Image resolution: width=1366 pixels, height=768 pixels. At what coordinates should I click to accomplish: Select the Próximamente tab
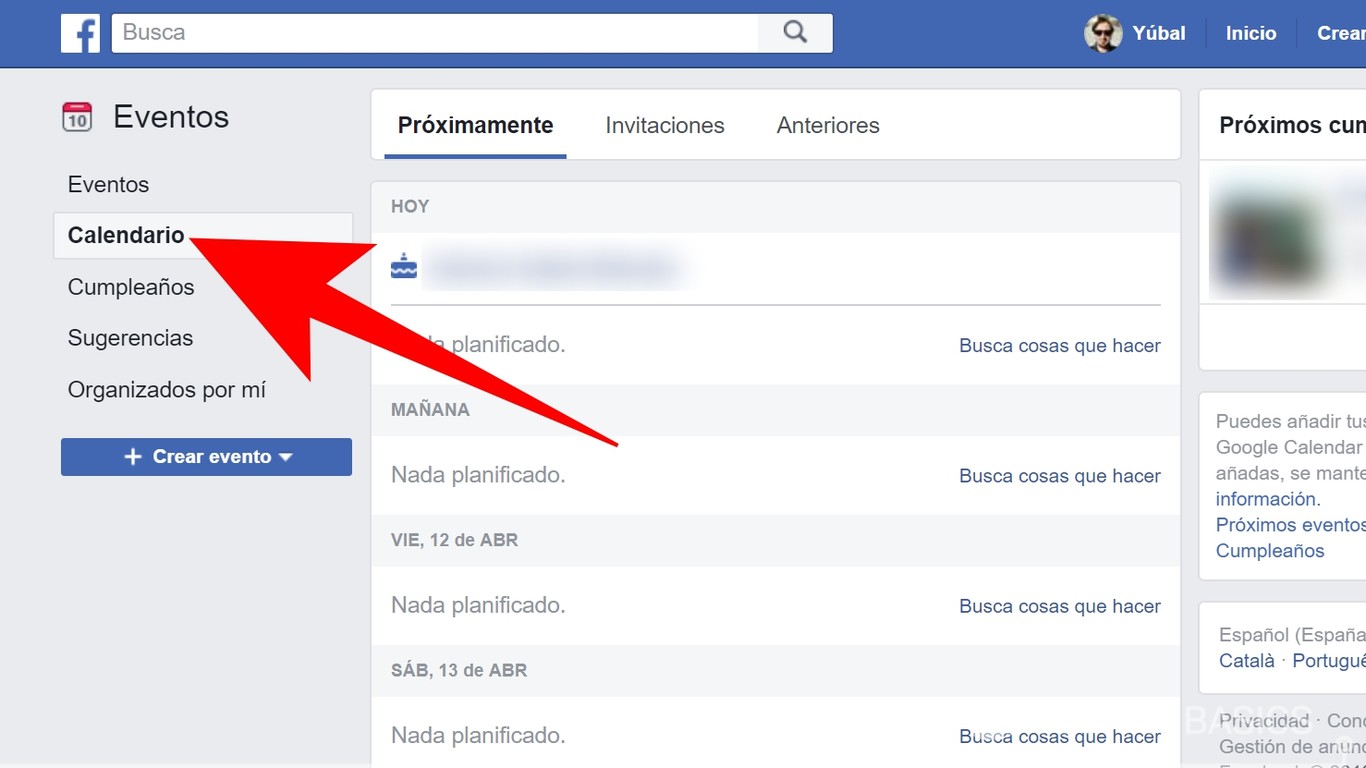coord(475,125)
